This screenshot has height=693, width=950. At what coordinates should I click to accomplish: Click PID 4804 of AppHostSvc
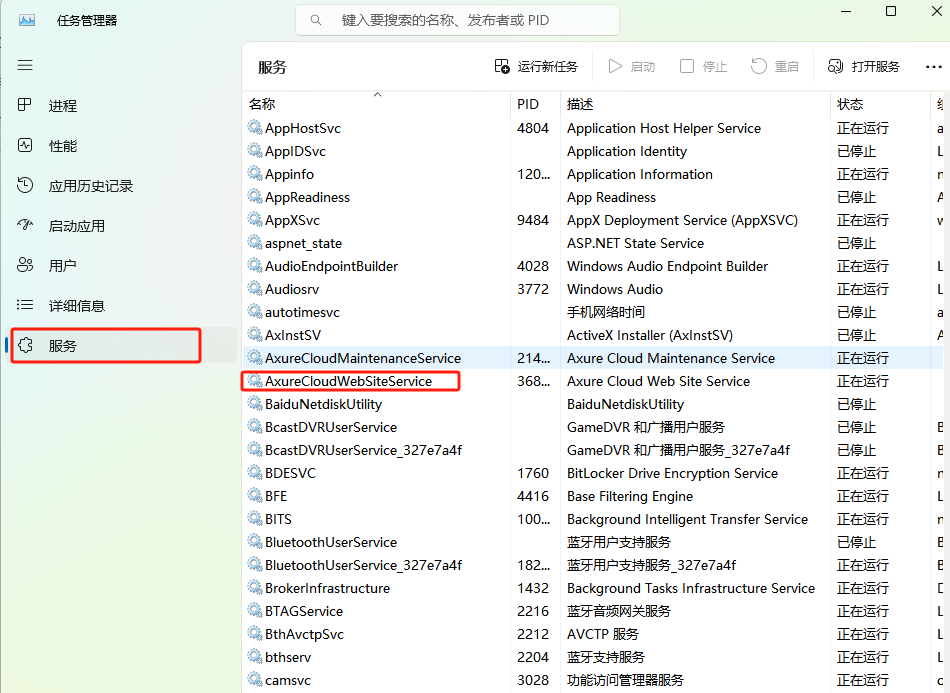tap(533, 128)
